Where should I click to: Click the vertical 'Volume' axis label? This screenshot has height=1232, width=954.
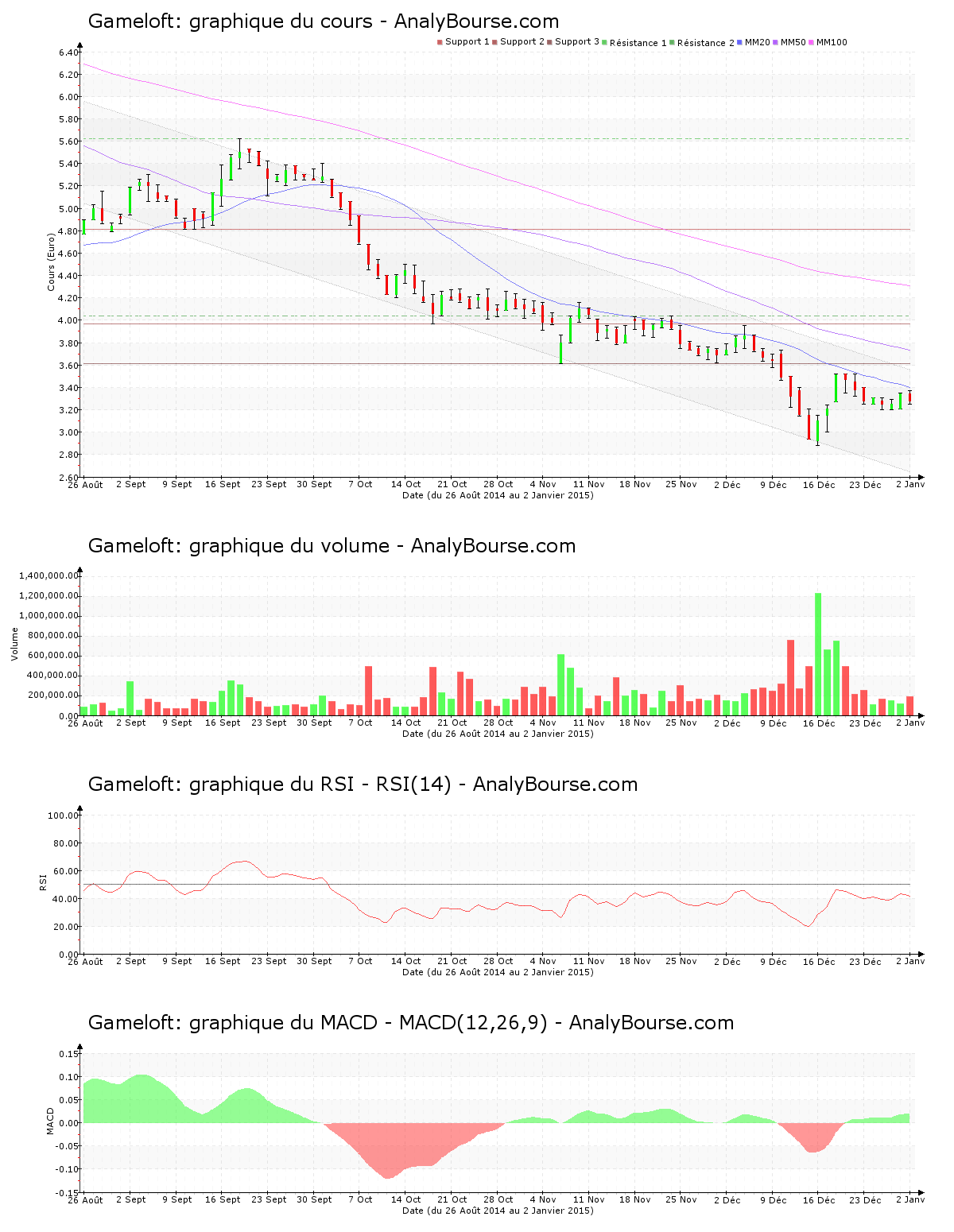[x=14, y=644]
